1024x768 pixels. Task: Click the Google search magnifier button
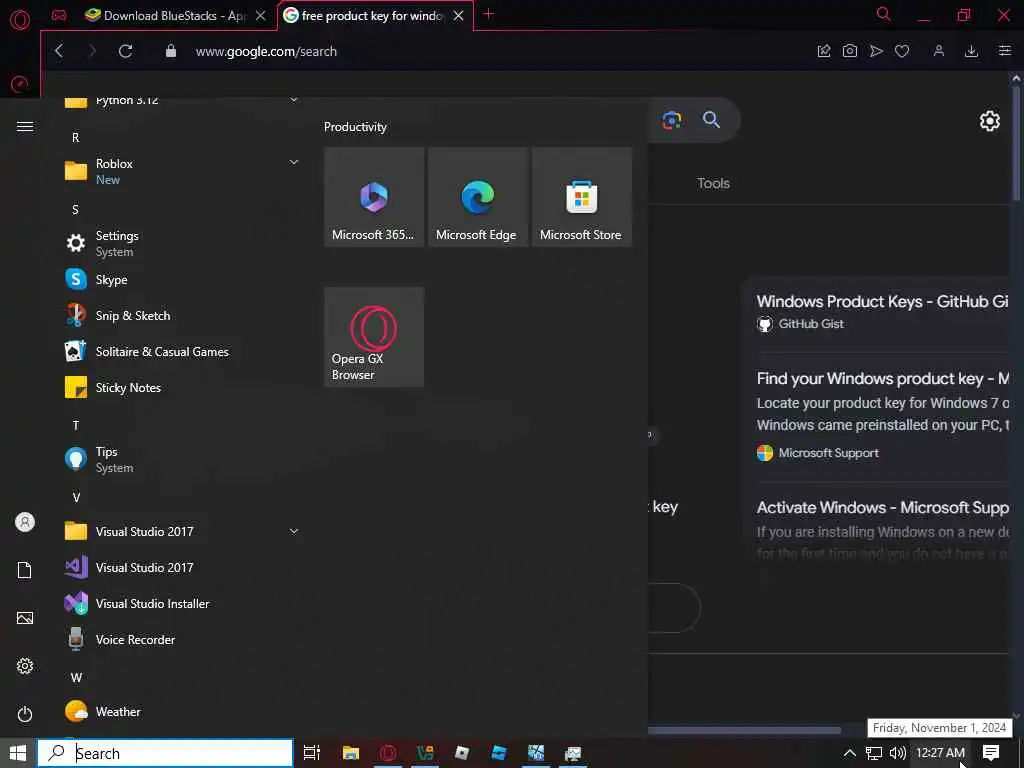711,120
